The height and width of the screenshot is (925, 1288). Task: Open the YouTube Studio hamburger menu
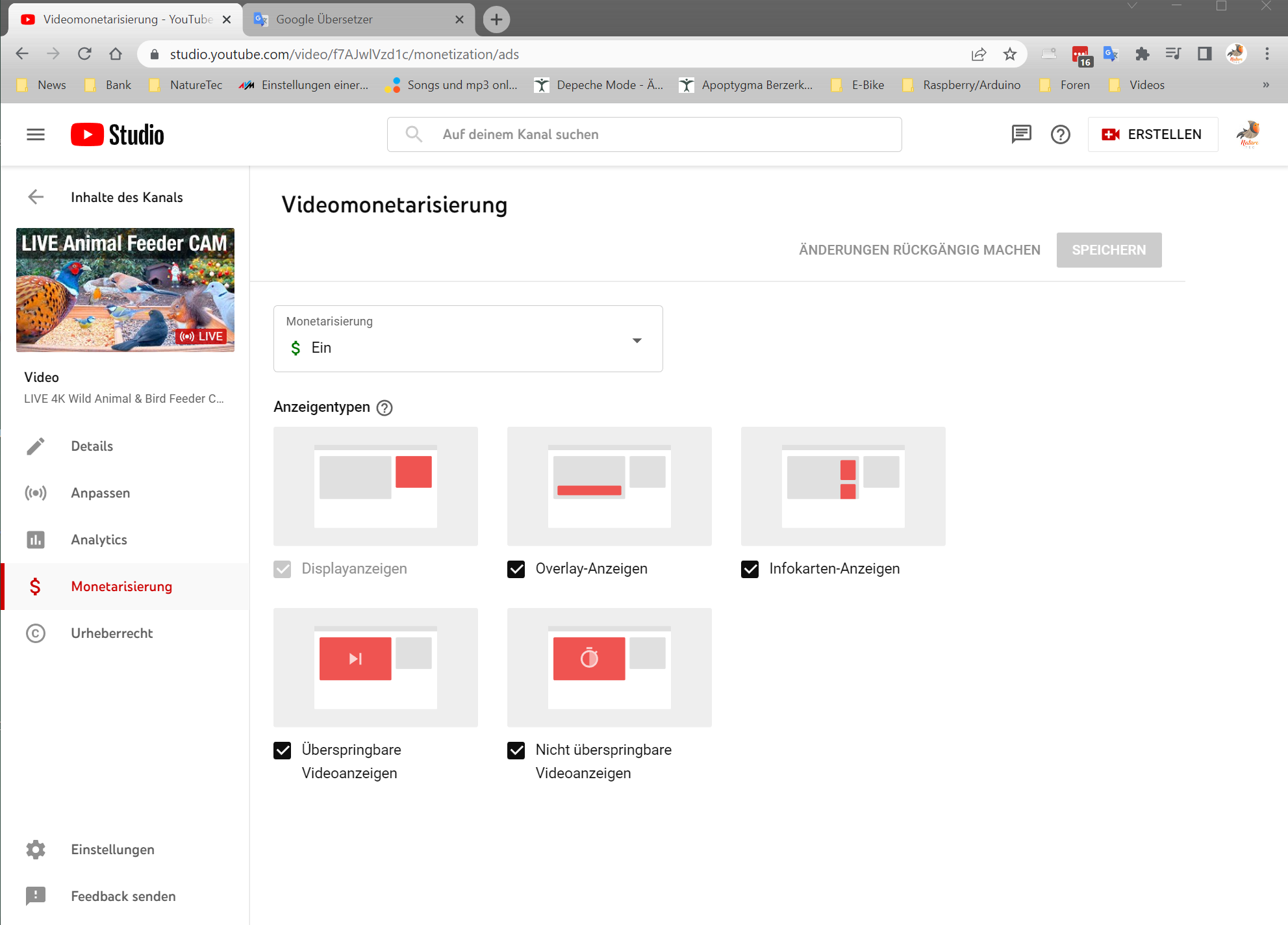pos(36,134)
